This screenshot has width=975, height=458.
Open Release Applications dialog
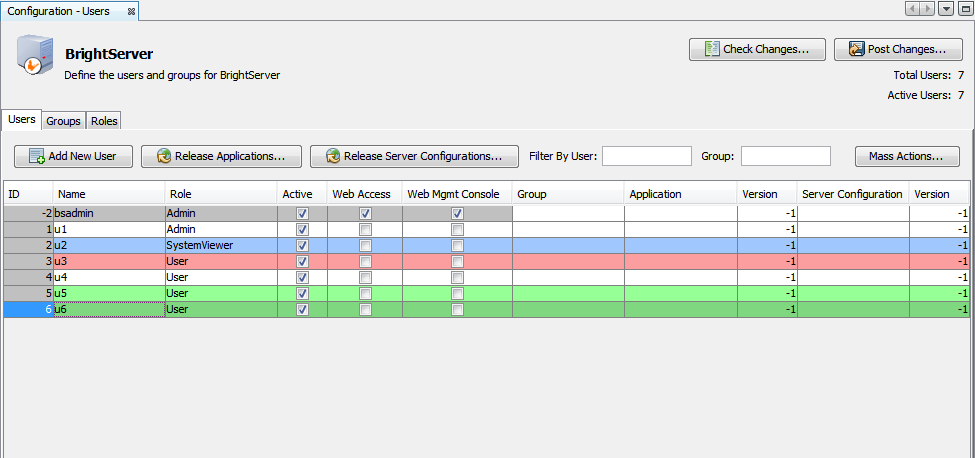(221, 156)
